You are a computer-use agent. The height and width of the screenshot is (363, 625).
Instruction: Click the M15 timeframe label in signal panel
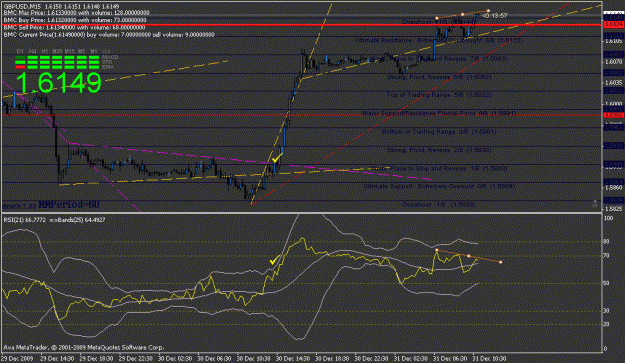69,51
